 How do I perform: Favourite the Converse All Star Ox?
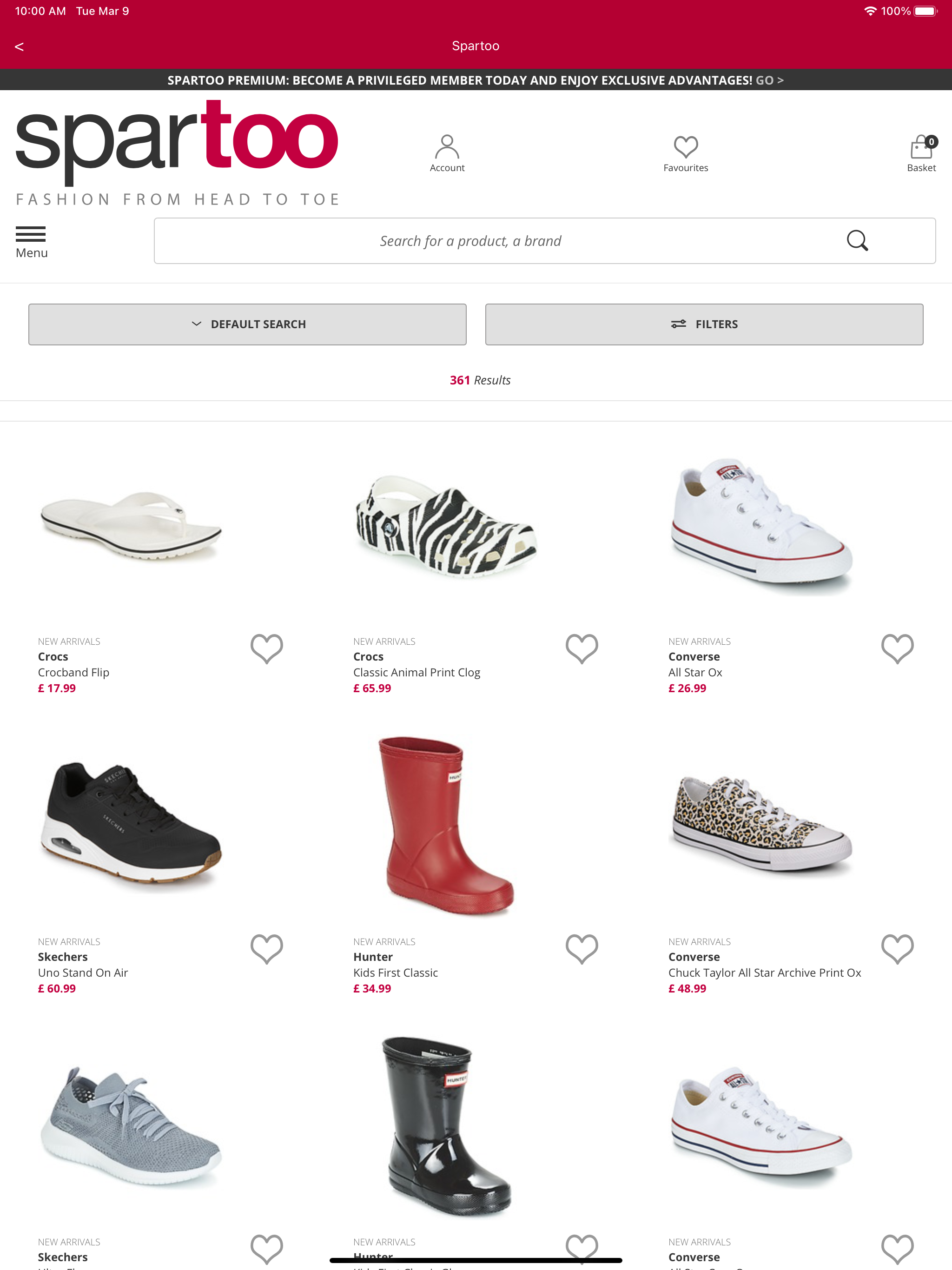(897, 649)
